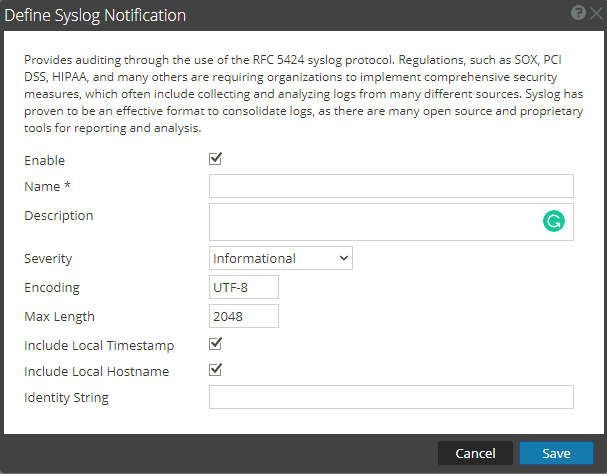
Task: Click the Include Local Timestamp label
Action: [x=99, y=346]
